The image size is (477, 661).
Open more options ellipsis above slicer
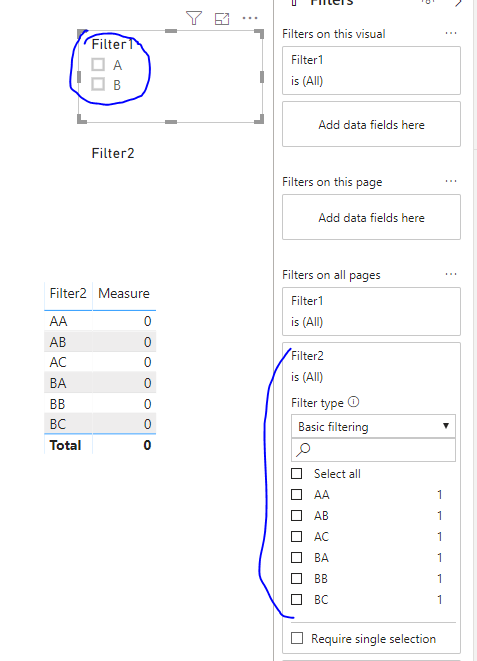point(250,18)
